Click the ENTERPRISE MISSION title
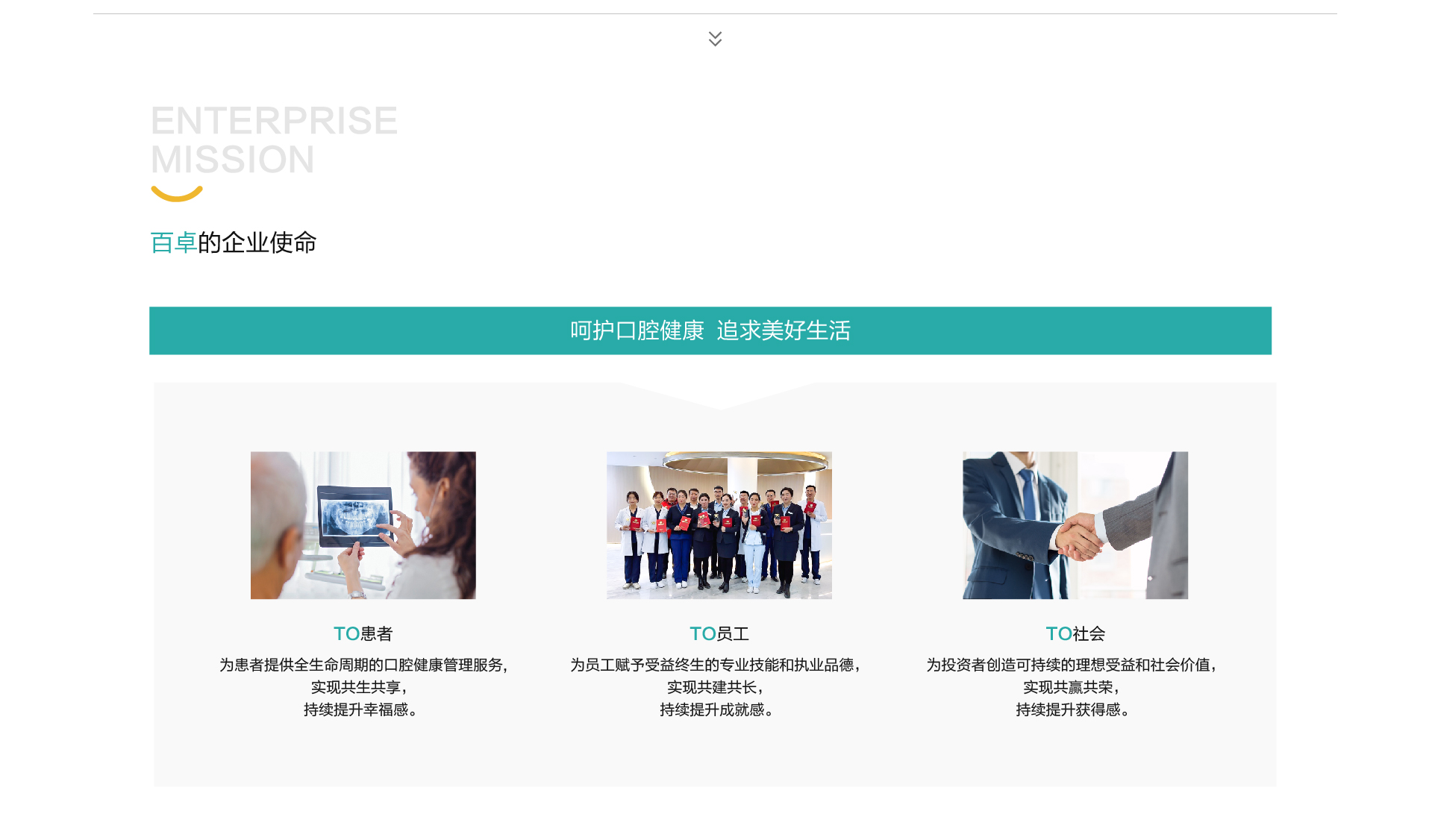 pos(274,140)
